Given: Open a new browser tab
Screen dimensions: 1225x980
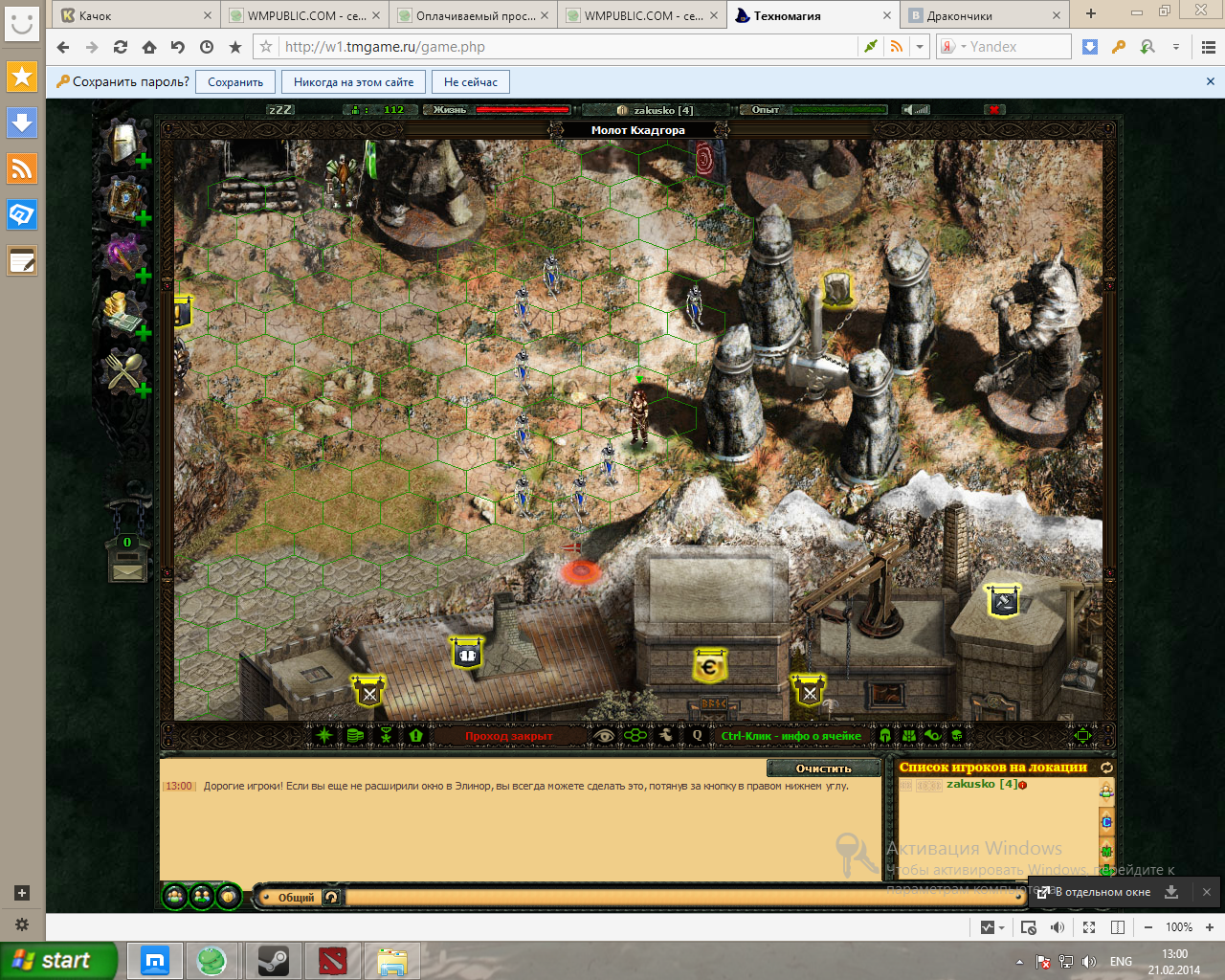Looking at the screenshot, I should 1090,14.
